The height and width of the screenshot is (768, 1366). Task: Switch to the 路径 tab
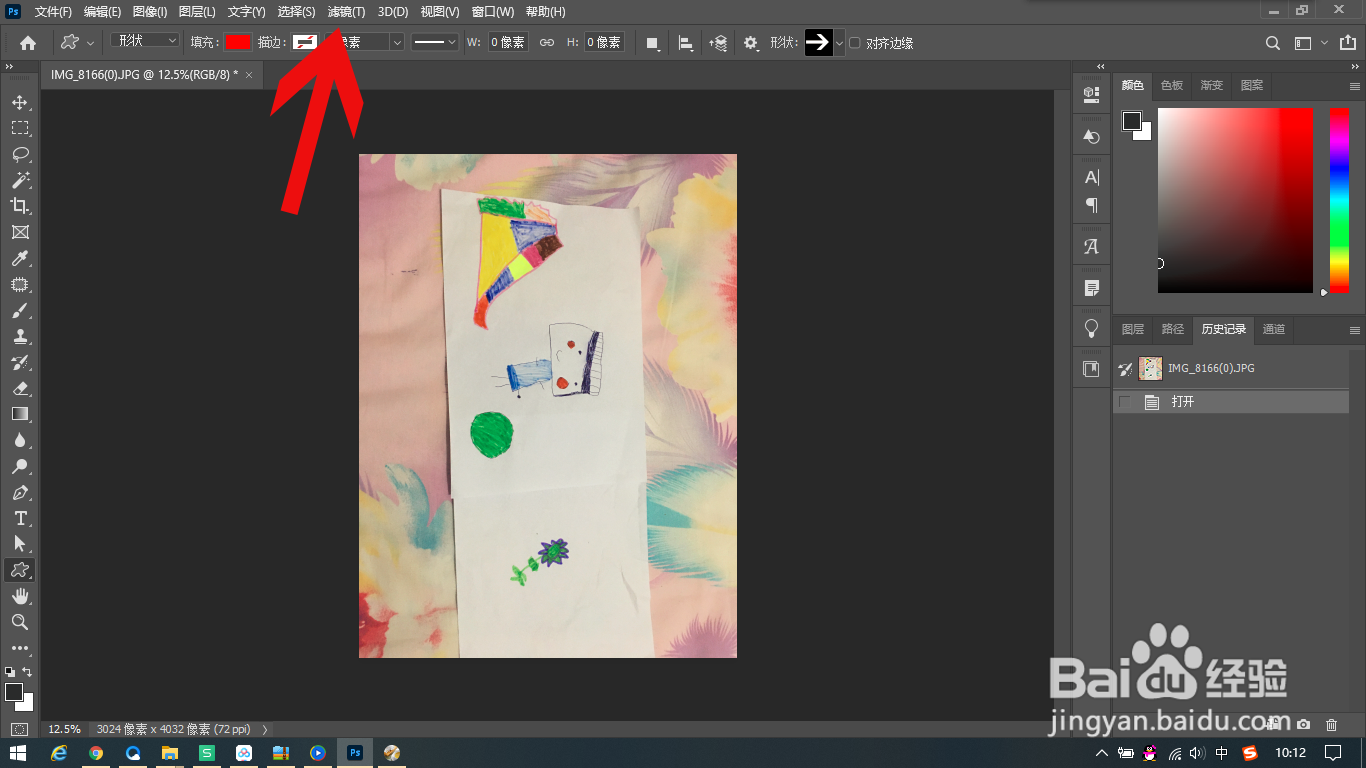tap(1173, 329)
